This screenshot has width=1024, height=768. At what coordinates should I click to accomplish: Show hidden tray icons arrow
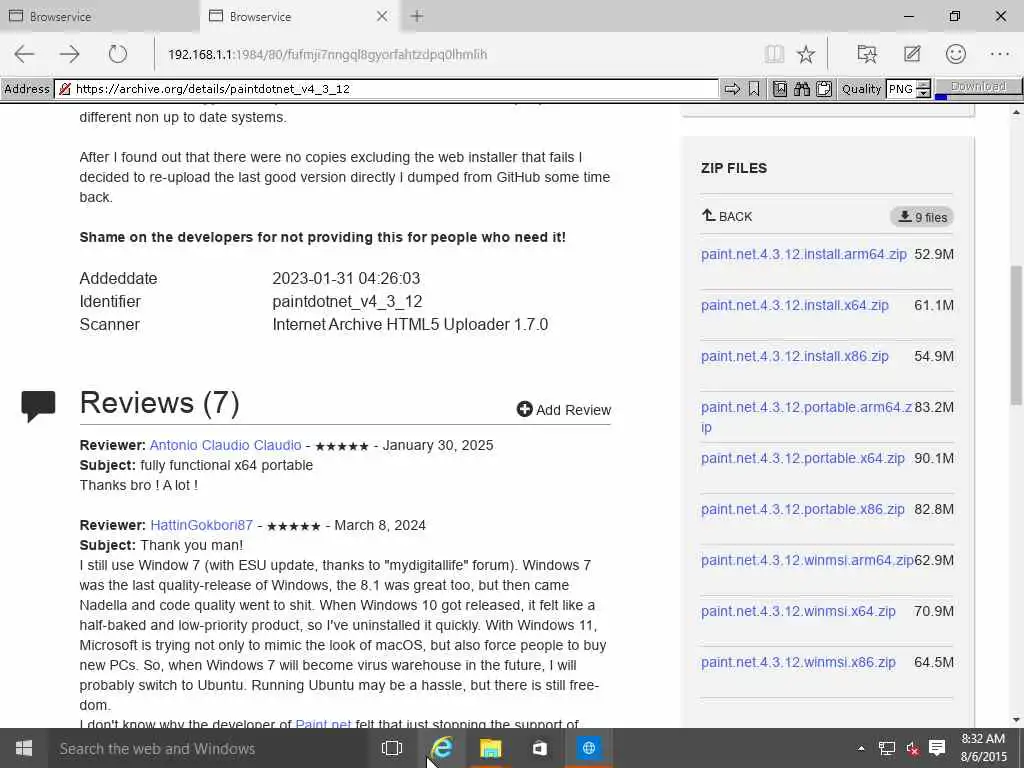[861, 748]
